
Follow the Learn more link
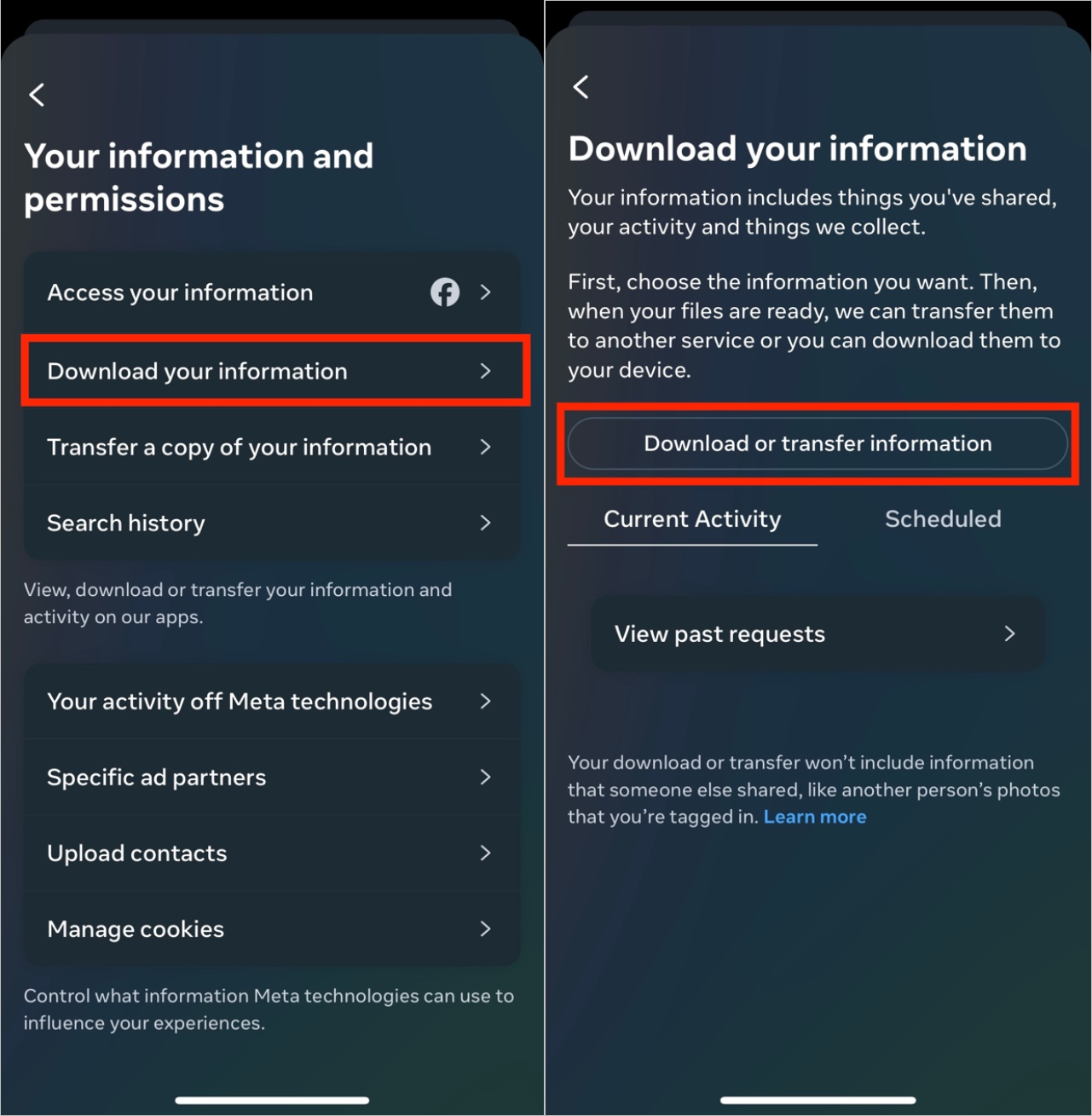pyautogui.click(x=815, y=817)
